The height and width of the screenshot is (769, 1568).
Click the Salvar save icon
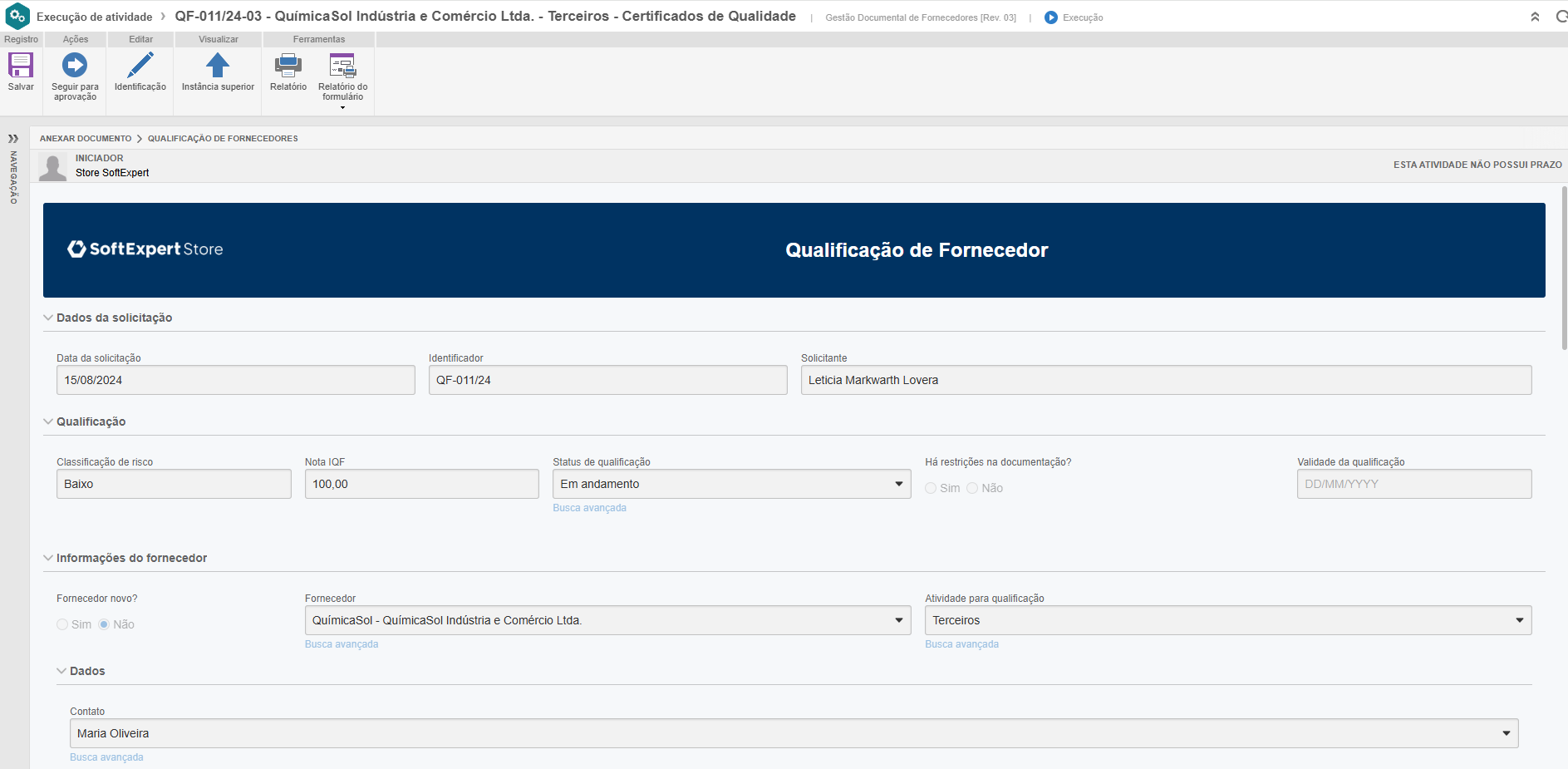click(21, 66)
